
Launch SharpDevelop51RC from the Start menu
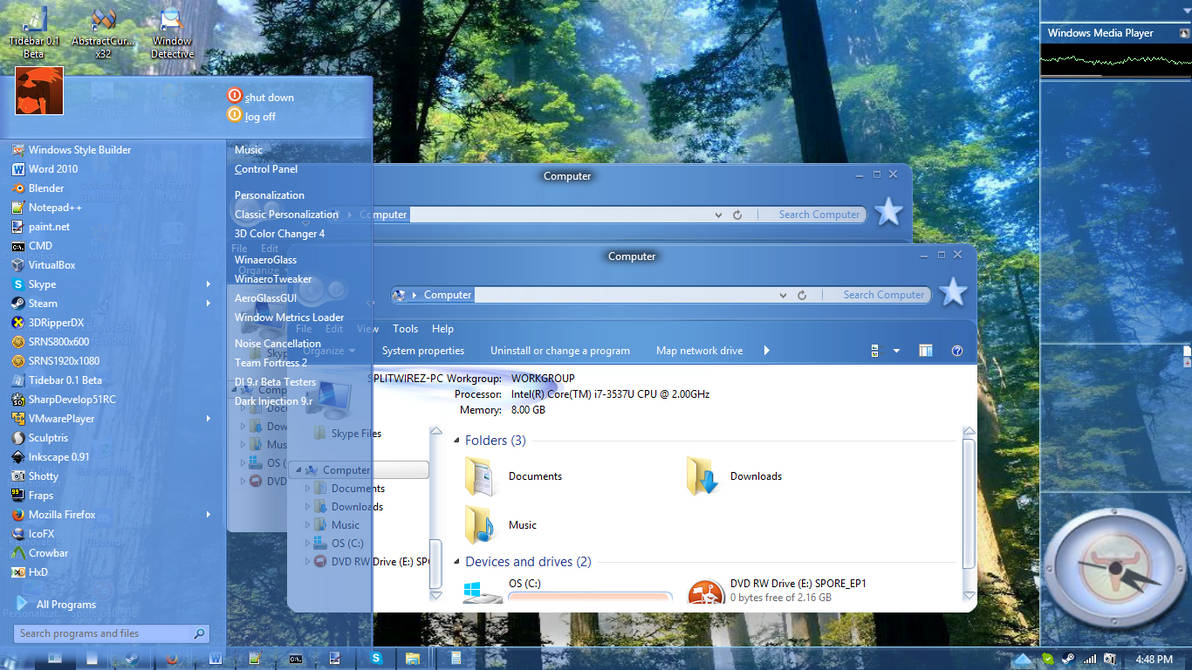64,399
